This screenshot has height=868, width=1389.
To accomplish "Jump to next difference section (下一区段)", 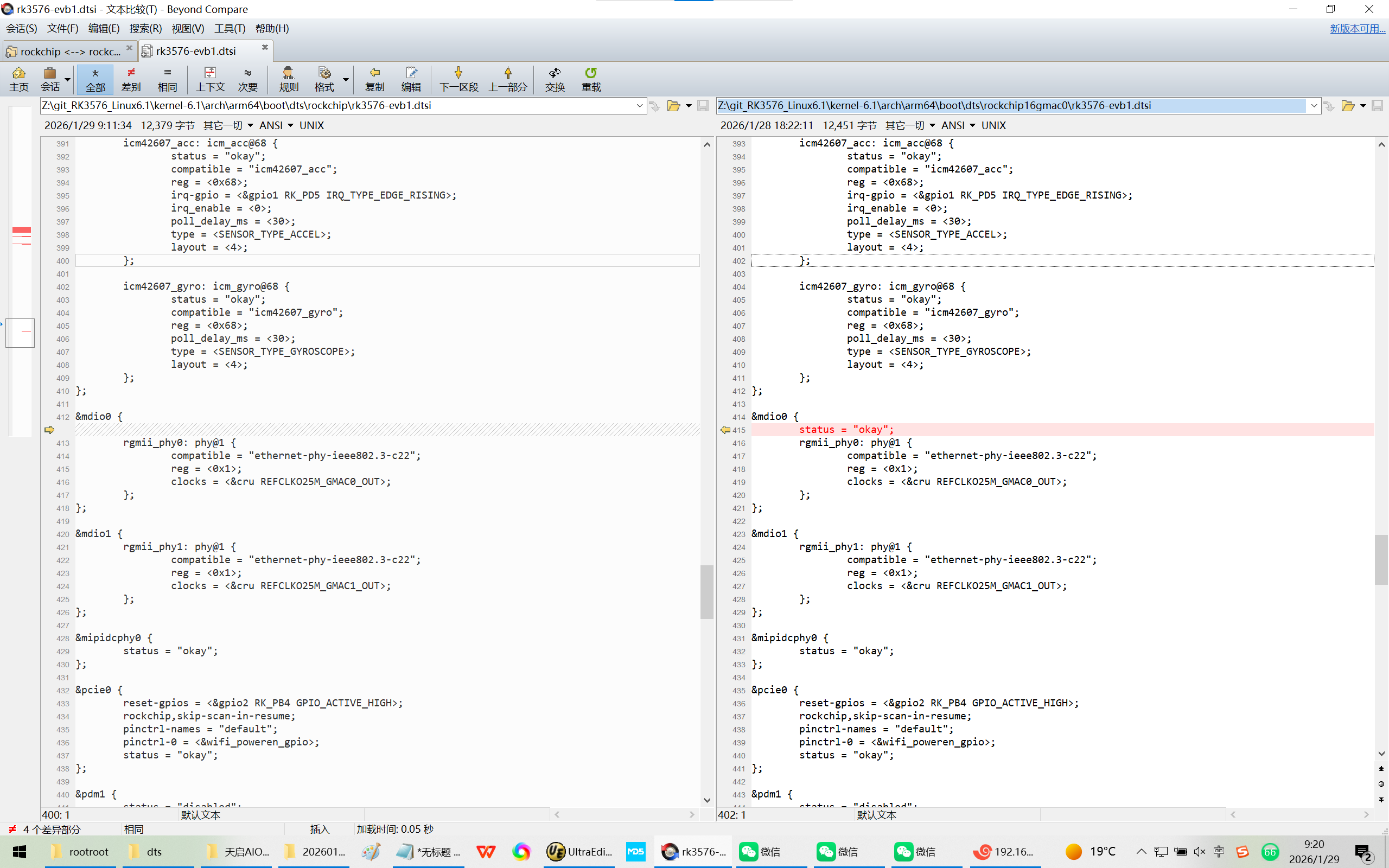I will click(458, 79).
